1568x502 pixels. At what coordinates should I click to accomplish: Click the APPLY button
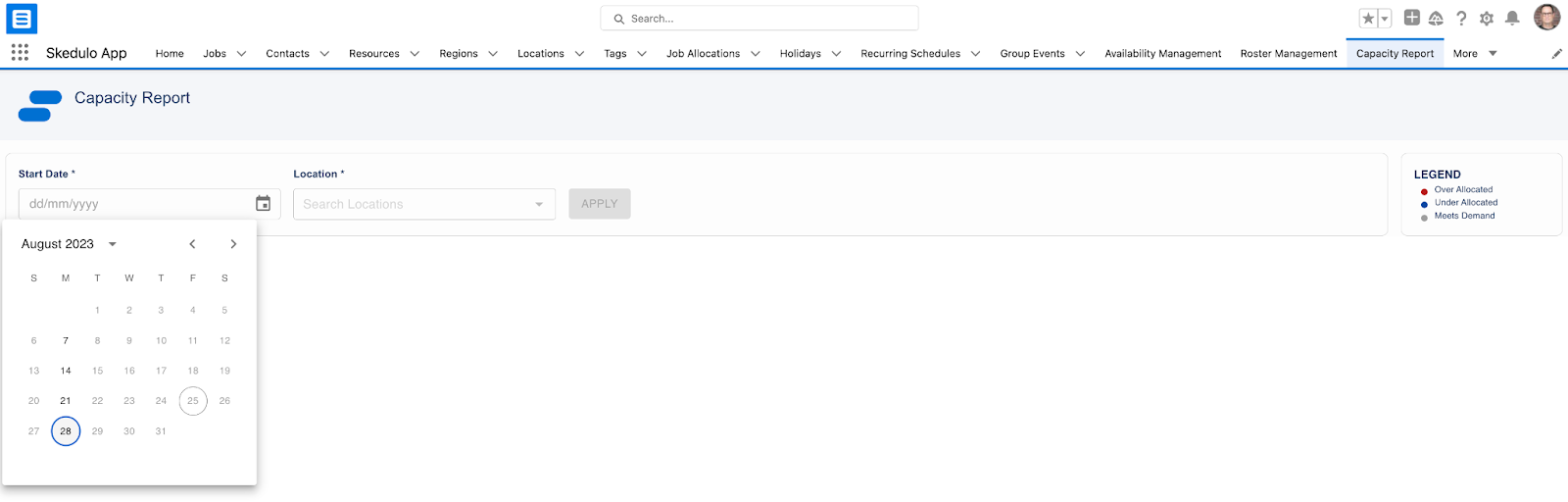point(600,204)
